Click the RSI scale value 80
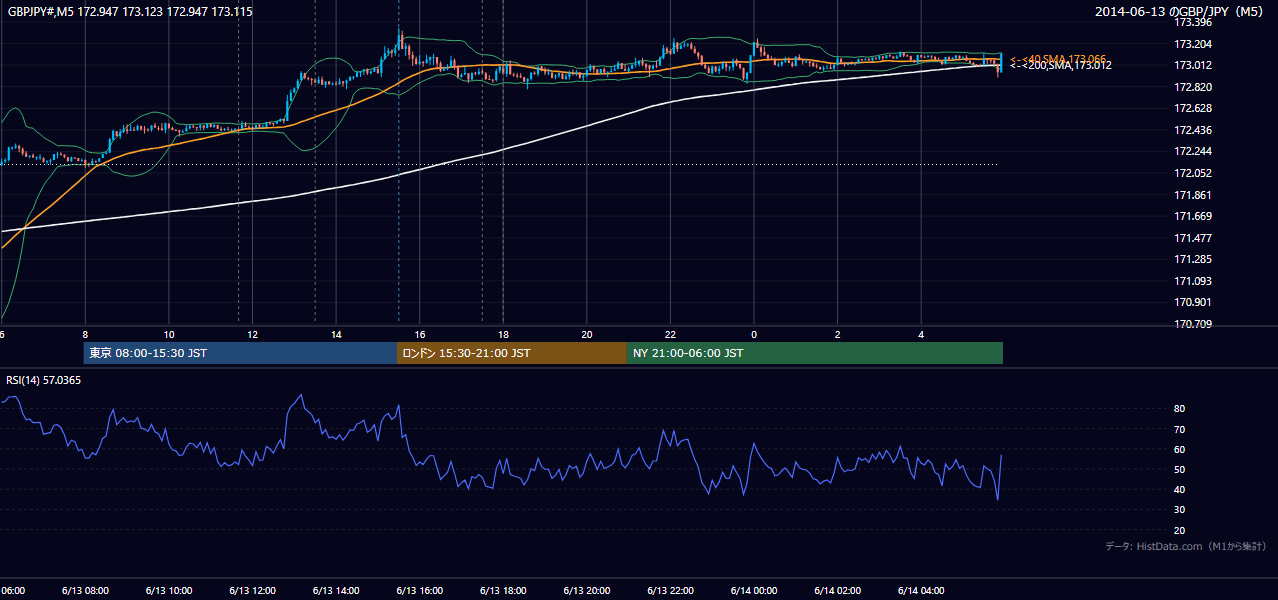 click(1180, 409)
